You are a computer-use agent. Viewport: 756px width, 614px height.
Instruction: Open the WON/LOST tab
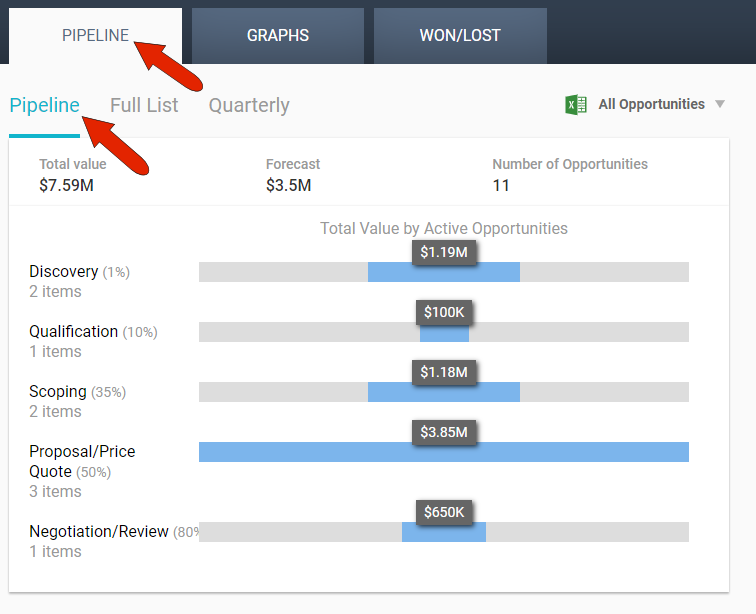(460, 35)
